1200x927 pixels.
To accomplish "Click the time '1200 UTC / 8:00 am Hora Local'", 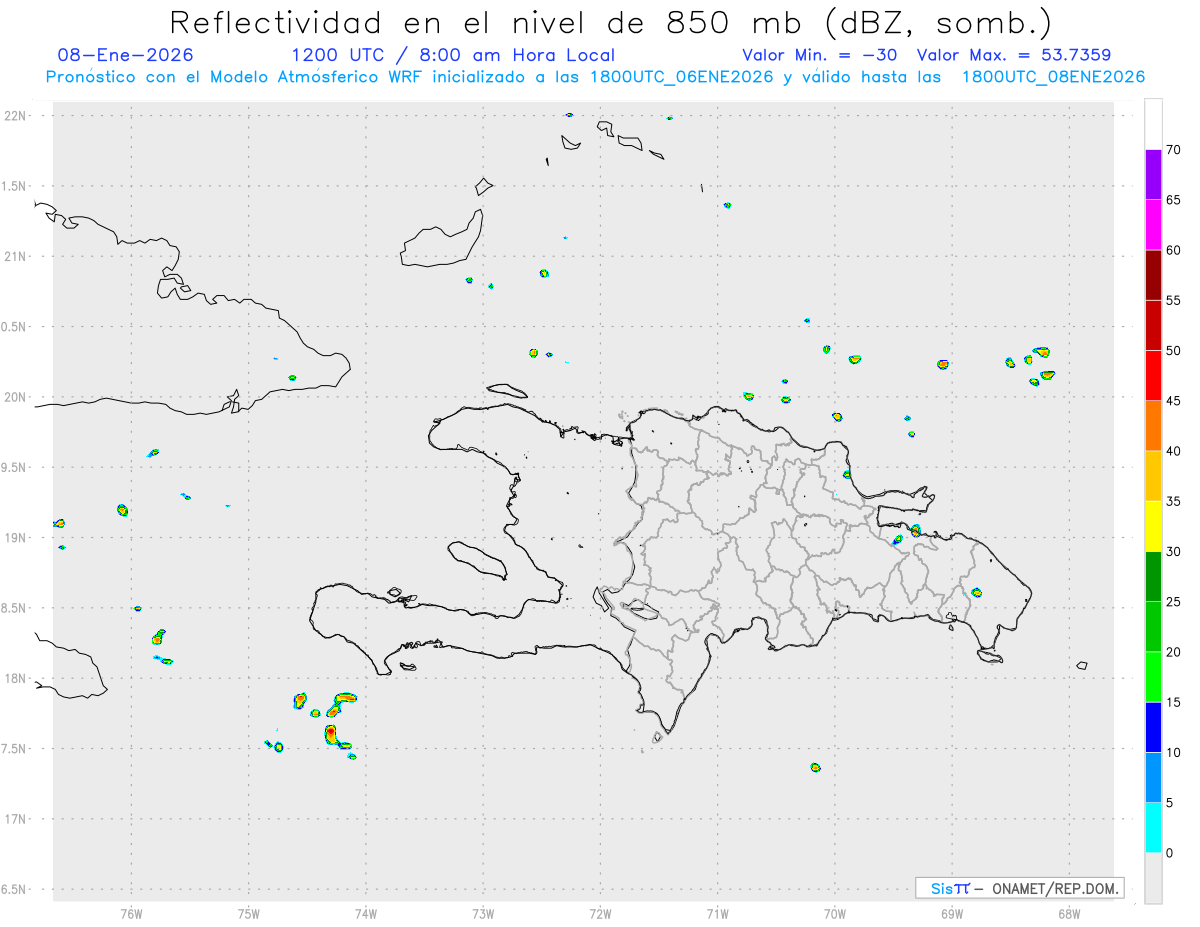I will click(x=453, y=55).
